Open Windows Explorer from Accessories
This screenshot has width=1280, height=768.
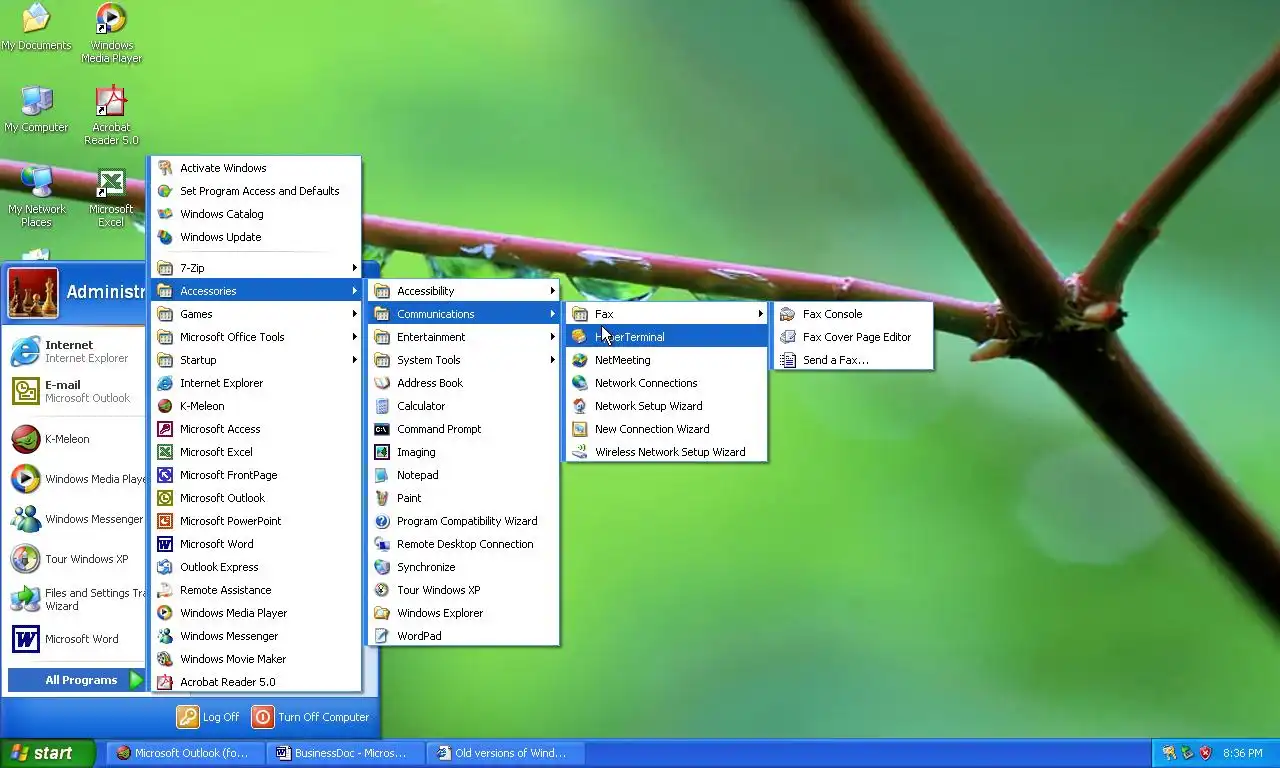tap(463, 613)
